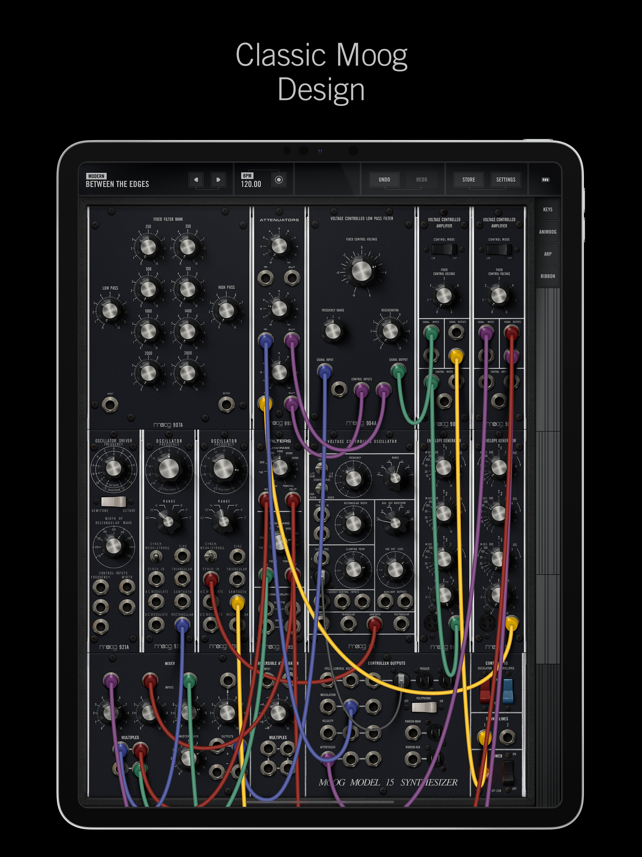642x857 pixels.
Task: Click the empty control input jack on low pass filter
Action: tap(339, 389)
